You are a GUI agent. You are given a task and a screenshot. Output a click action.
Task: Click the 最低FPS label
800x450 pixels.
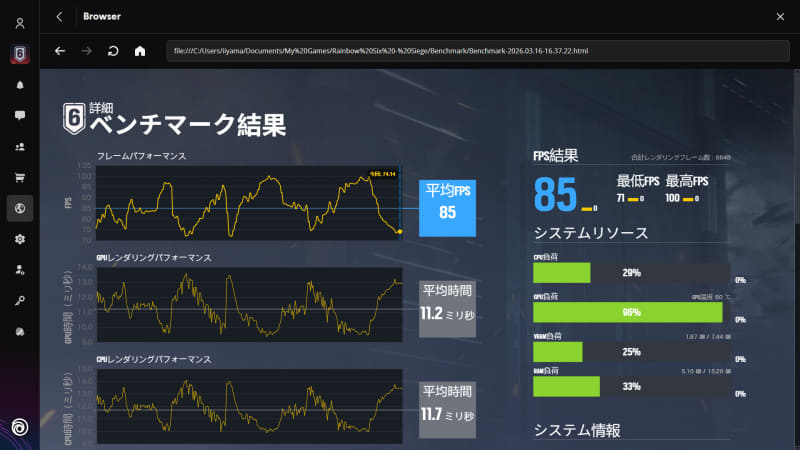pos(638,181)
